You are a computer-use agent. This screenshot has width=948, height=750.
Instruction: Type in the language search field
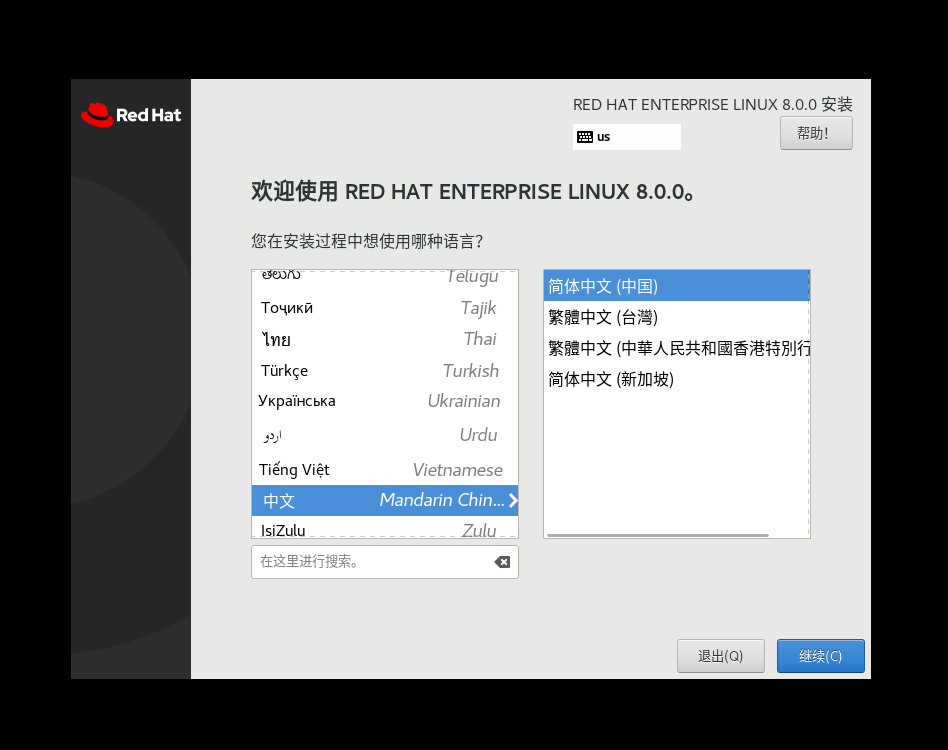tap(372, 562)
